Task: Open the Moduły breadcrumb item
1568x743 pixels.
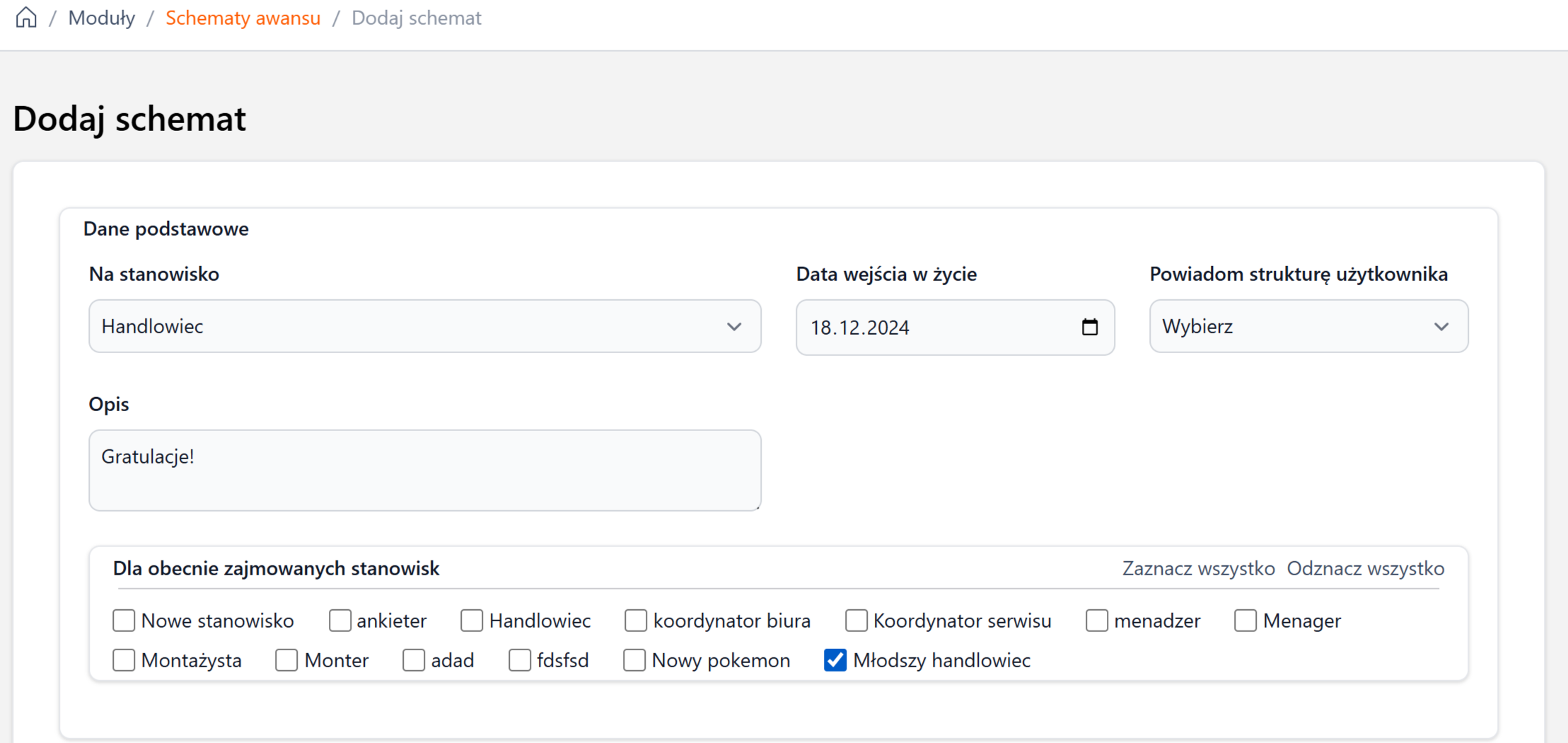Action: click(x=101, y=18)
